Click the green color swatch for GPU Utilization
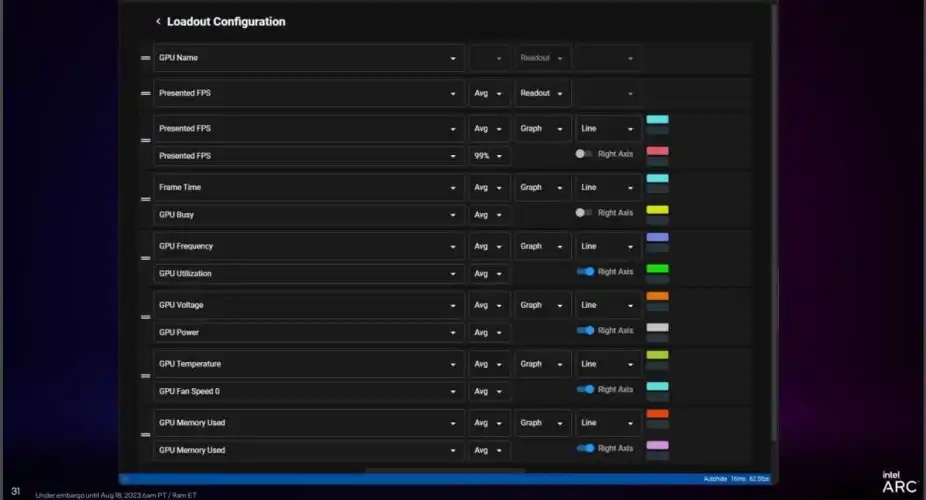Viewport: 926px width, 500px height. pyautogui.click(x=657, y=268)
